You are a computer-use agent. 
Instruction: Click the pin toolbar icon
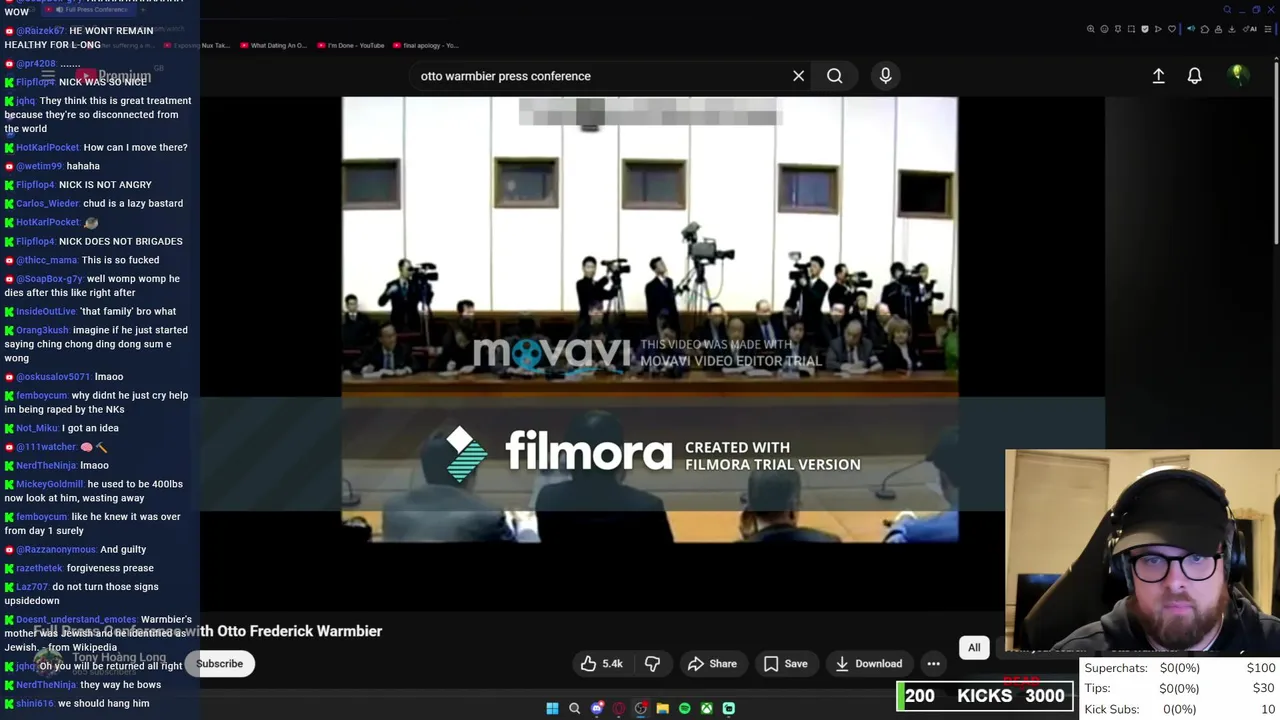click(1118, 29)
